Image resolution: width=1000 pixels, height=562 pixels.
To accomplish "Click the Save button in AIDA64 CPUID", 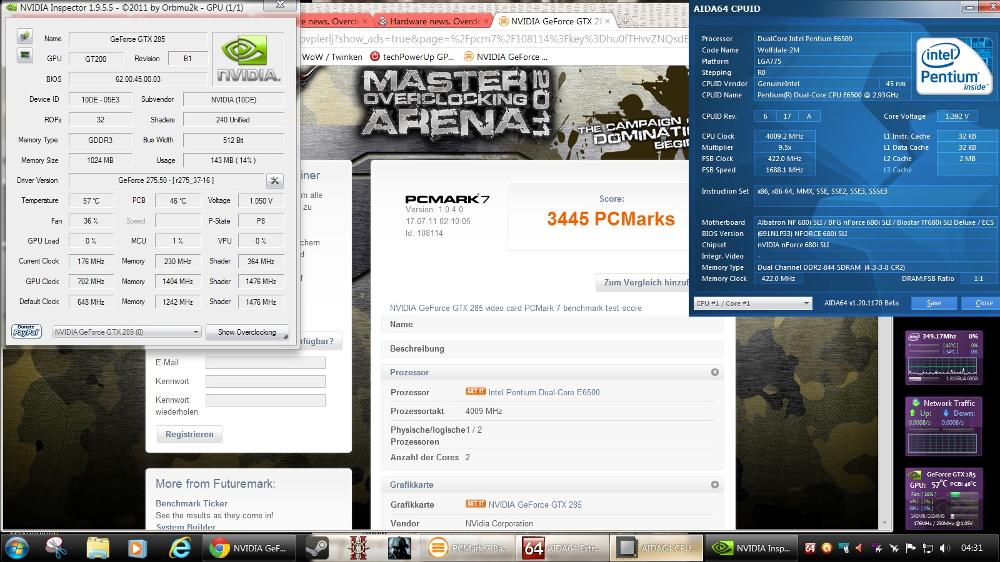I will tap(934, 303).
